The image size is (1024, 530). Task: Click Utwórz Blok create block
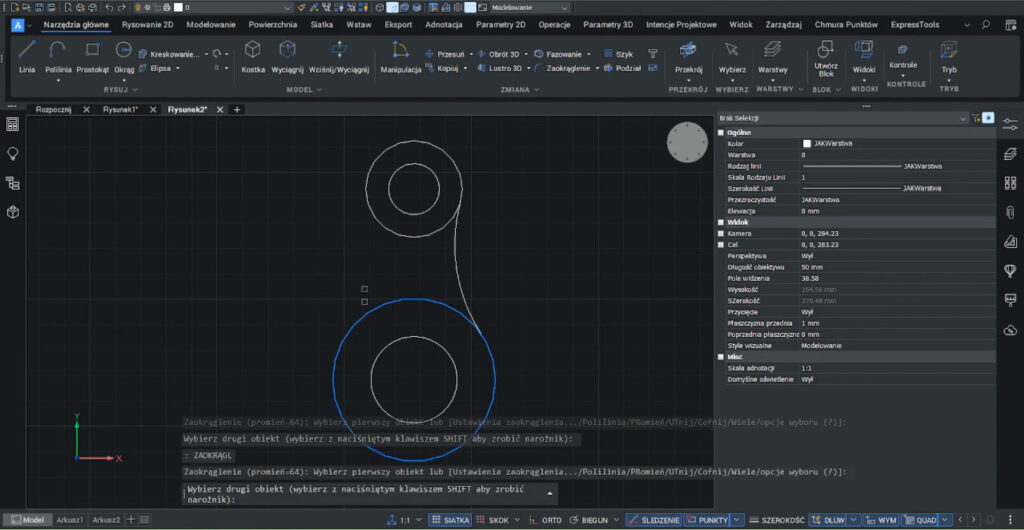(826, 58)
